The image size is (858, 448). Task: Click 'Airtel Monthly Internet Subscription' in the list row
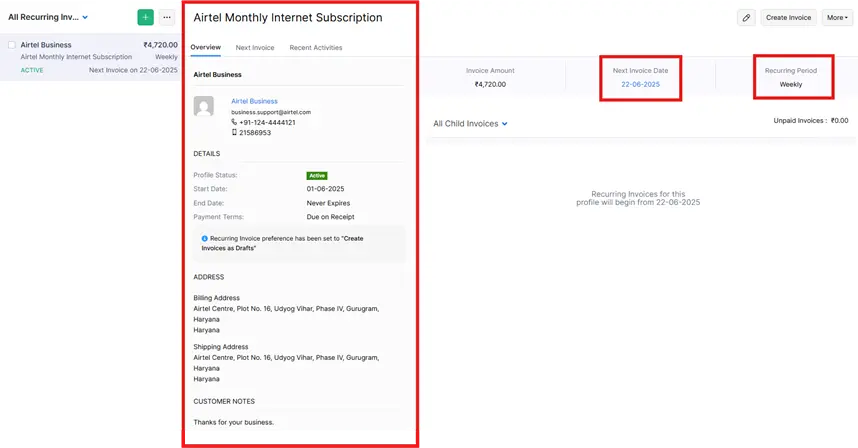click(76, 57)
